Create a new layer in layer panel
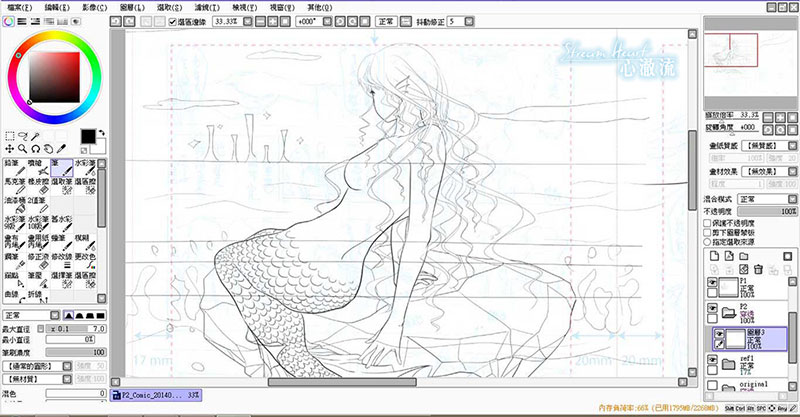800x417 pixels. (x=714, y=256)
